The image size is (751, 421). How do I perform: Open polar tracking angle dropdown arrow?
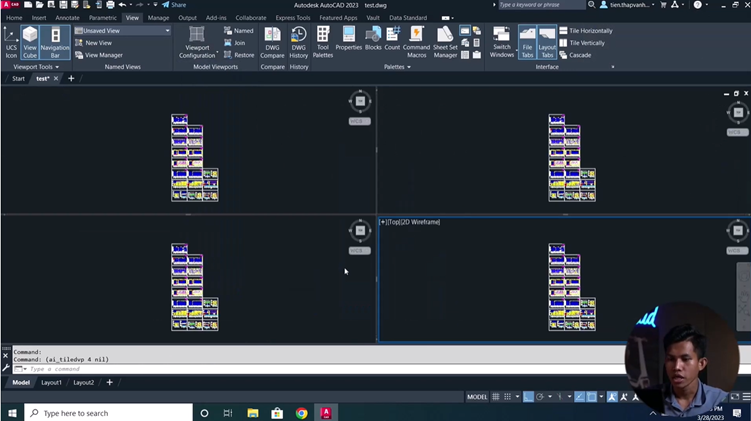[x=550, y=397]
